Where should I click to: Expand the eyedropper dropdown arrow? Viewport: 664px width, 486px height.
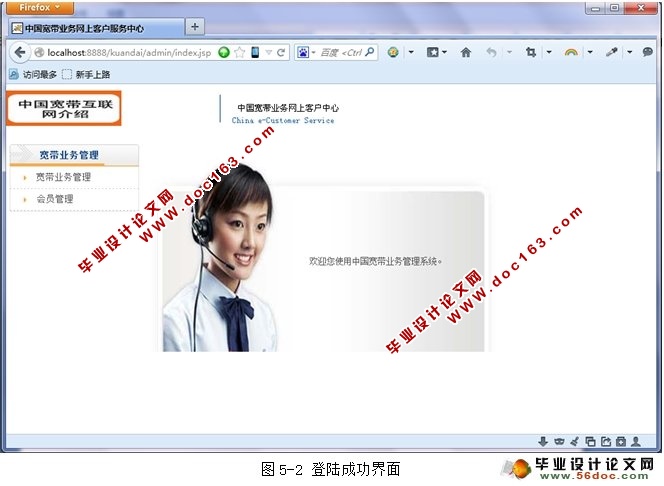click(630, 52)
